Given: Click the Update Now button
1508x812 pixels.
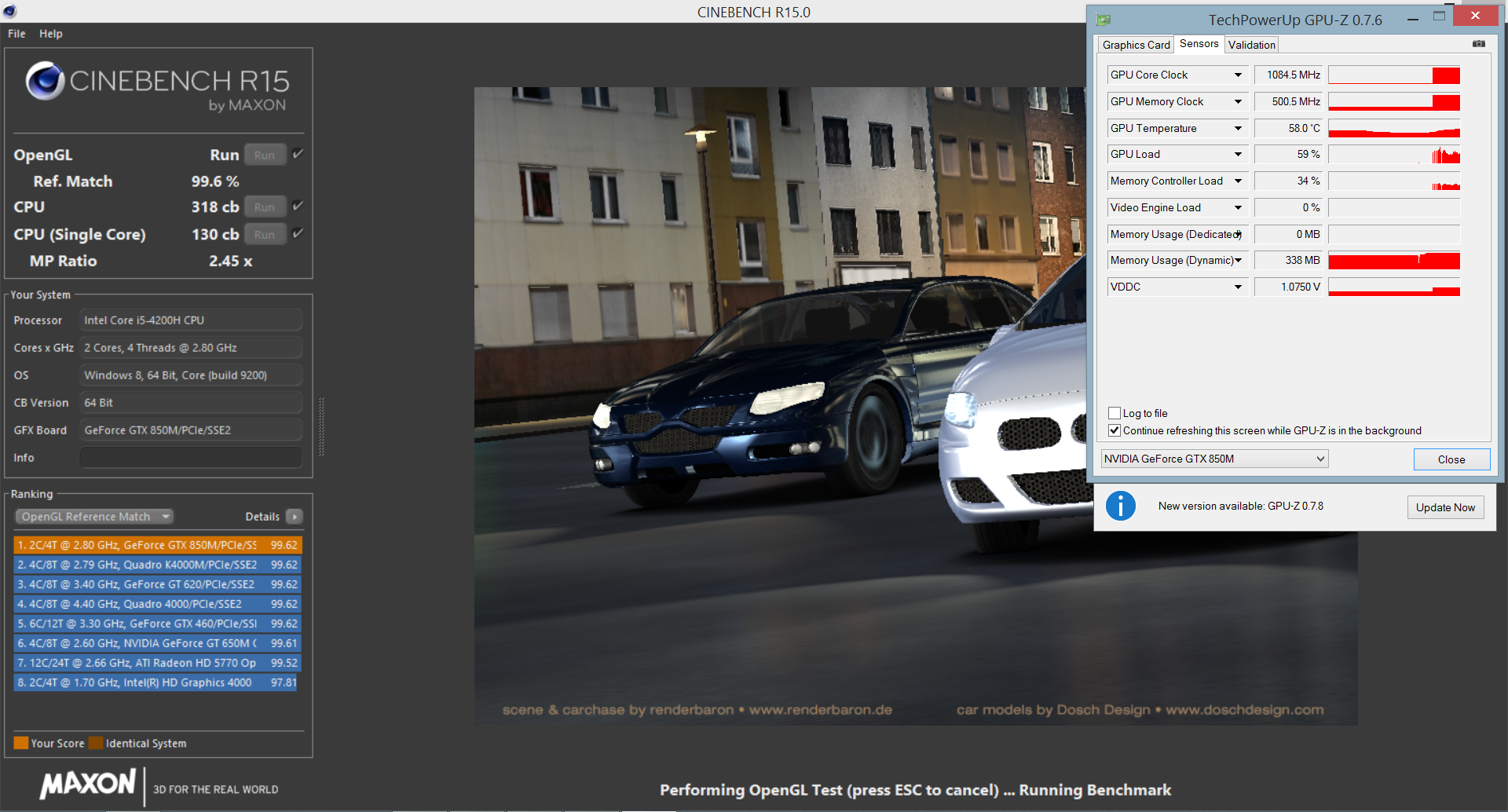Looking at the screenshot, I should click(1445, 507).
